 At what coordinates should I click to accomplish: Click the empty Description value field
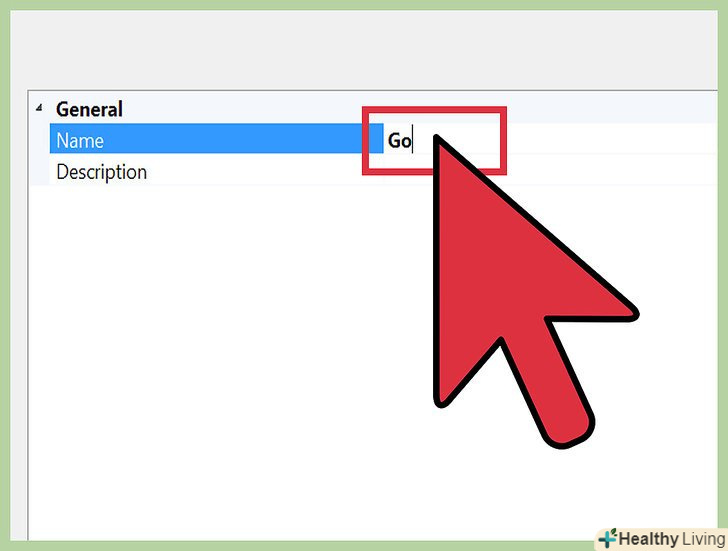tap(550, 172)
